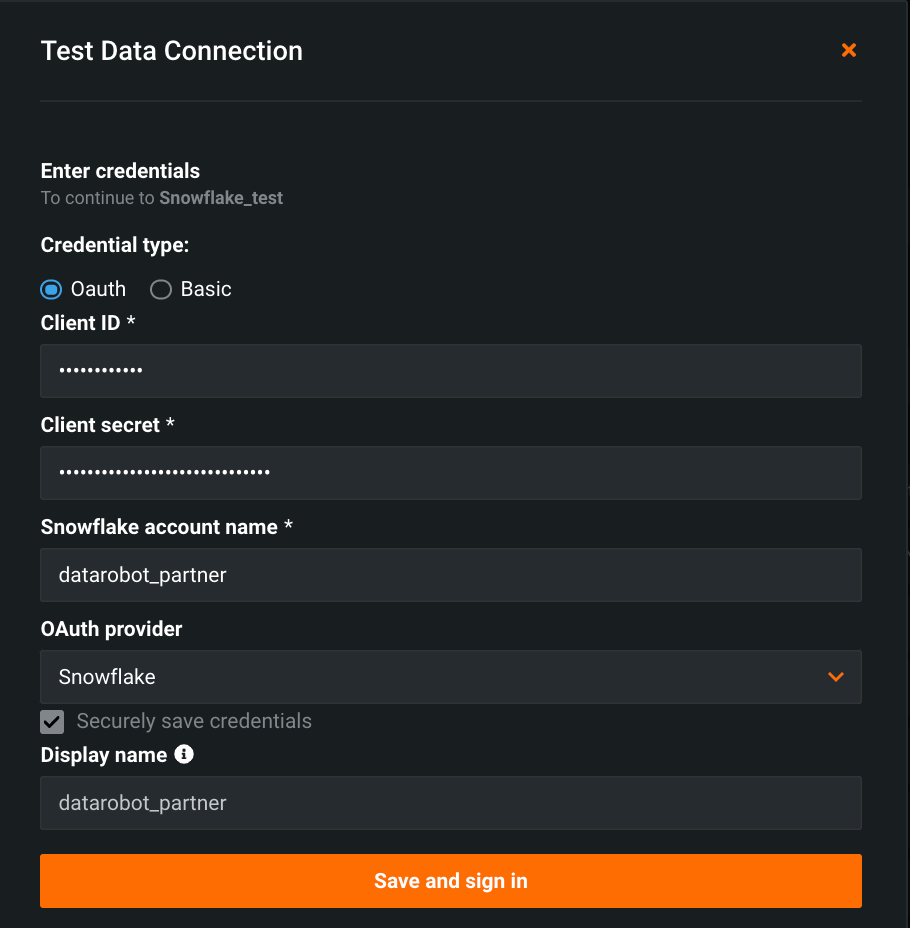This screenshot has height=928, width=910.
Task: Click the Snowflake account name label
Action: click(159, 527)
